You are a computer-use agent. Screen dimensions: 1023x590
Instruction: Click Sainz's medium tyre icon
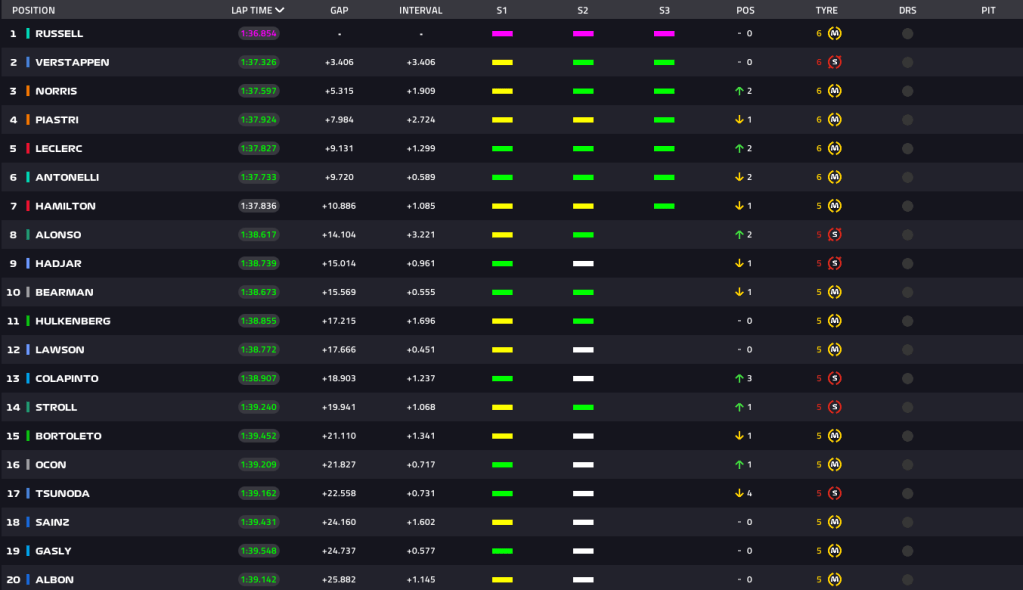(834, 521)
